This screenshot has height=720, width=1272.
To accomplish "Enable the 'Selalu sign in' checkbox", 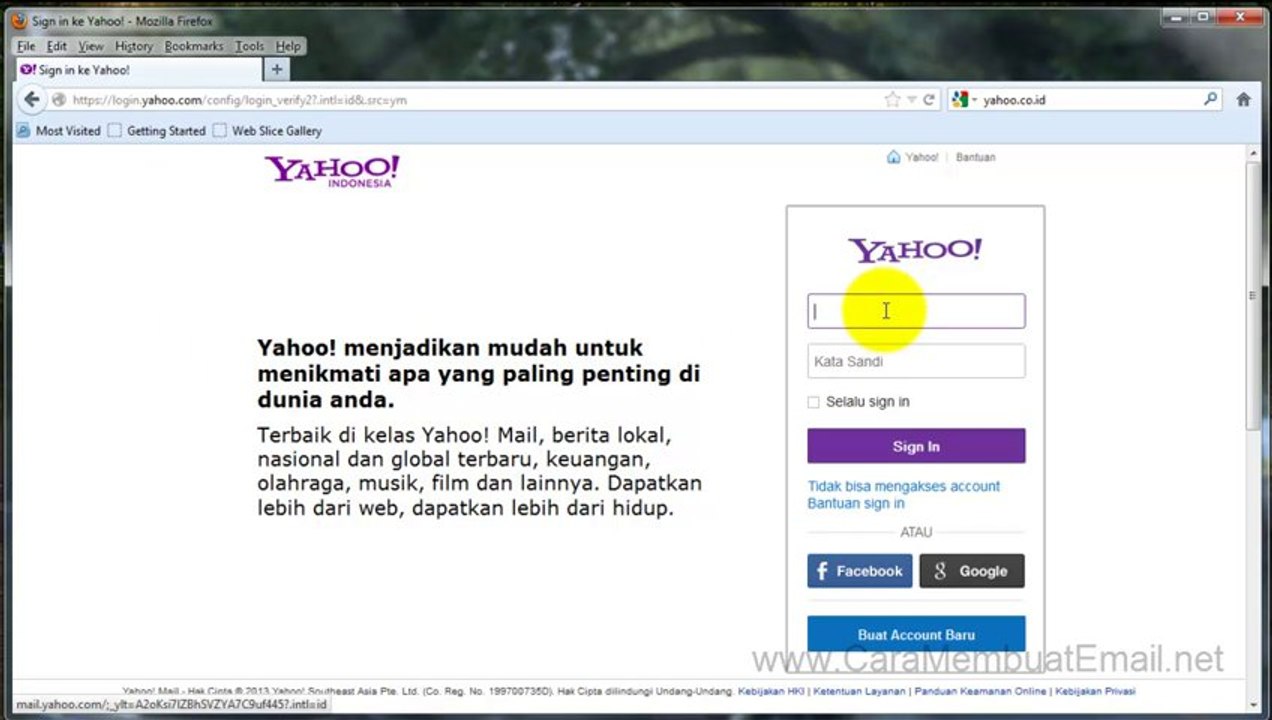I will click(x=813, y=402).
